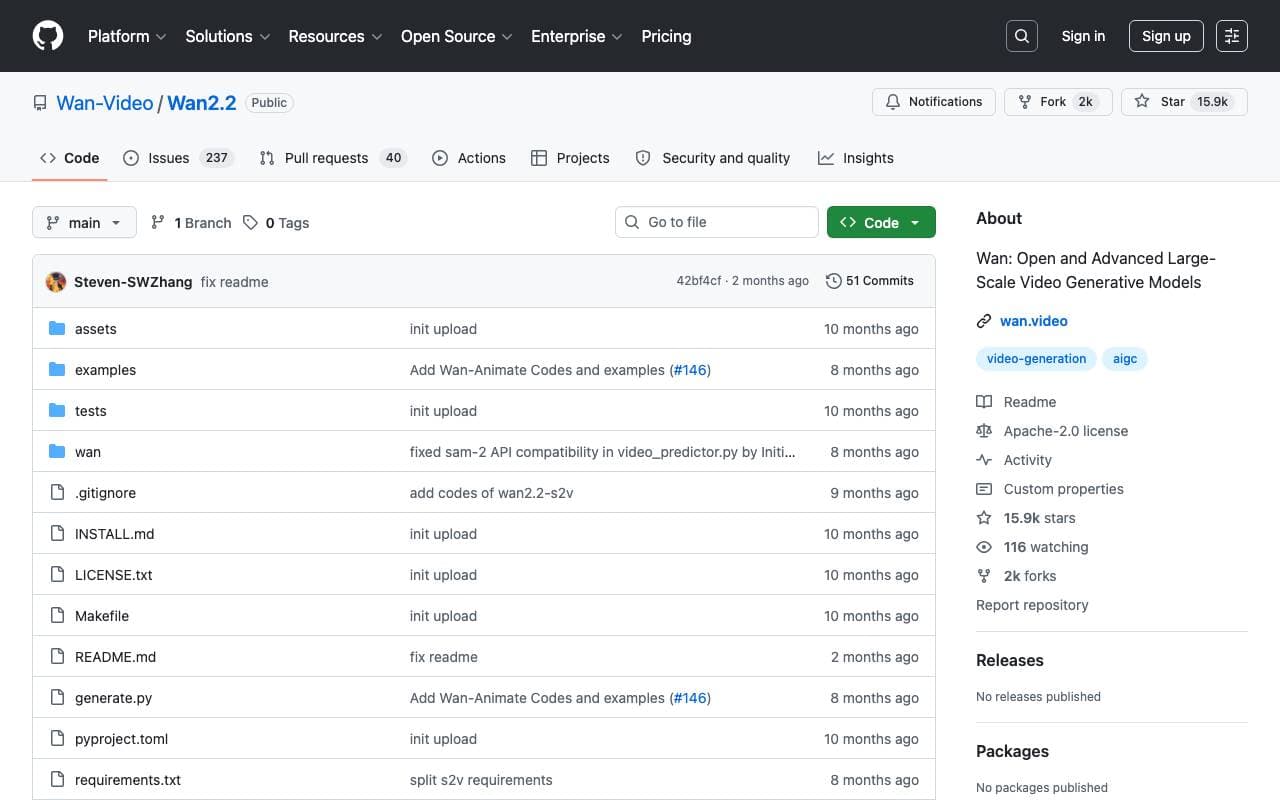Open 'add codes of wan2.2-s2v' commit message
This screenshot has height=800, width=1280.
[x=492, y=493]
